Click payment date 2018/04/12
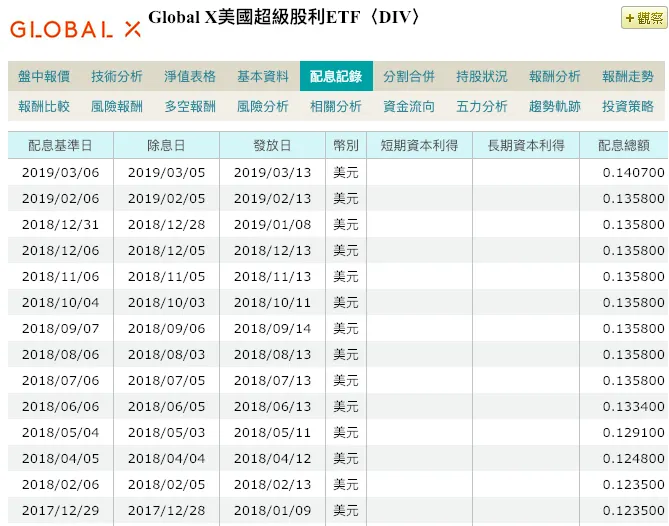 [x=272, y=459]
